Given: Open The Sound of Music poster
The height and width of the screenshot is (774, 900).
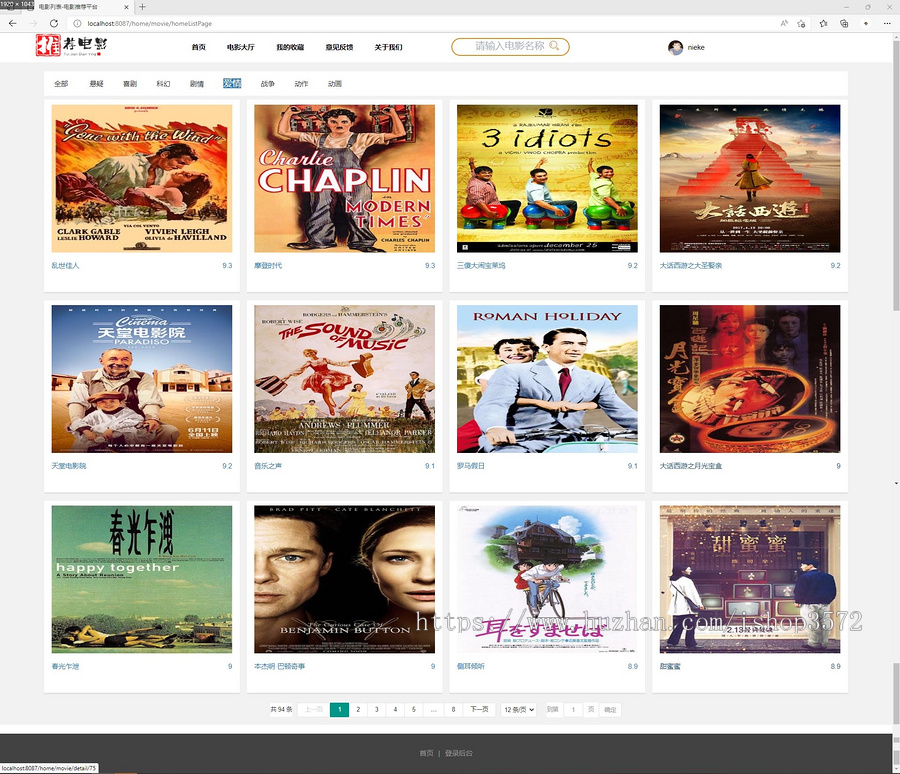Looking at the screenshot, I should point(344,379).
